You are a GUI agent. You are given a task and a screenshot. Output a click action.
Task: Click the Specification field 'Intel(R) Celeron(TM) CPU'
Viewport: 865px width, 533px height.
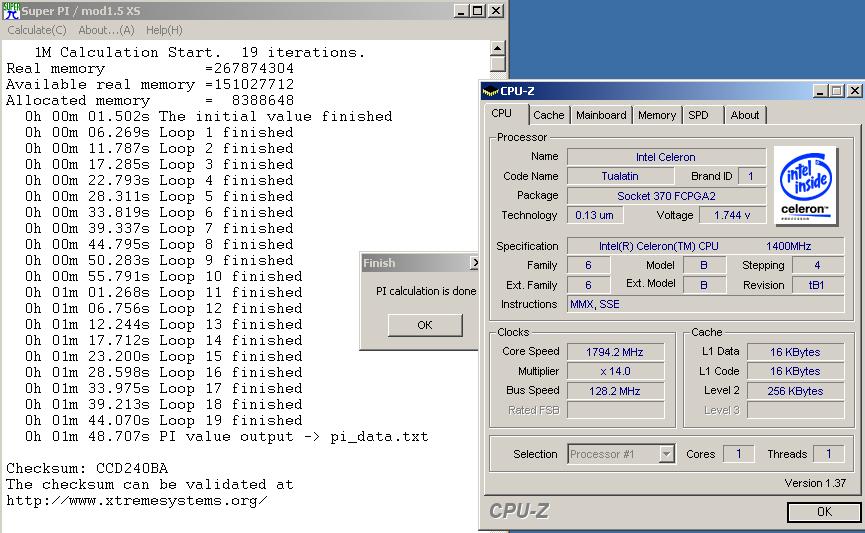point(706,246)
